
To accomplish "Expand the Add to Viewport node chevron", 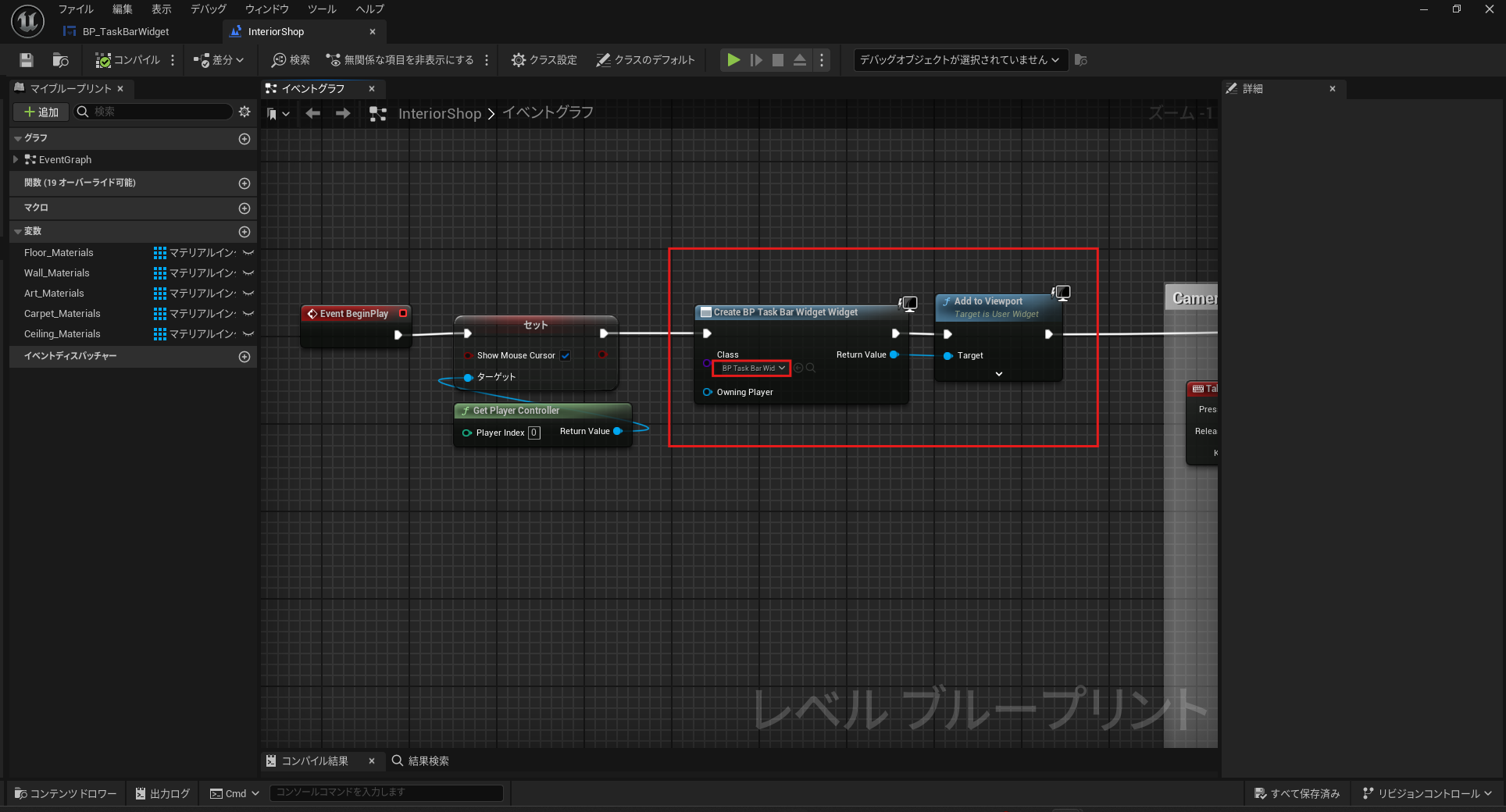I will (998, 375).
